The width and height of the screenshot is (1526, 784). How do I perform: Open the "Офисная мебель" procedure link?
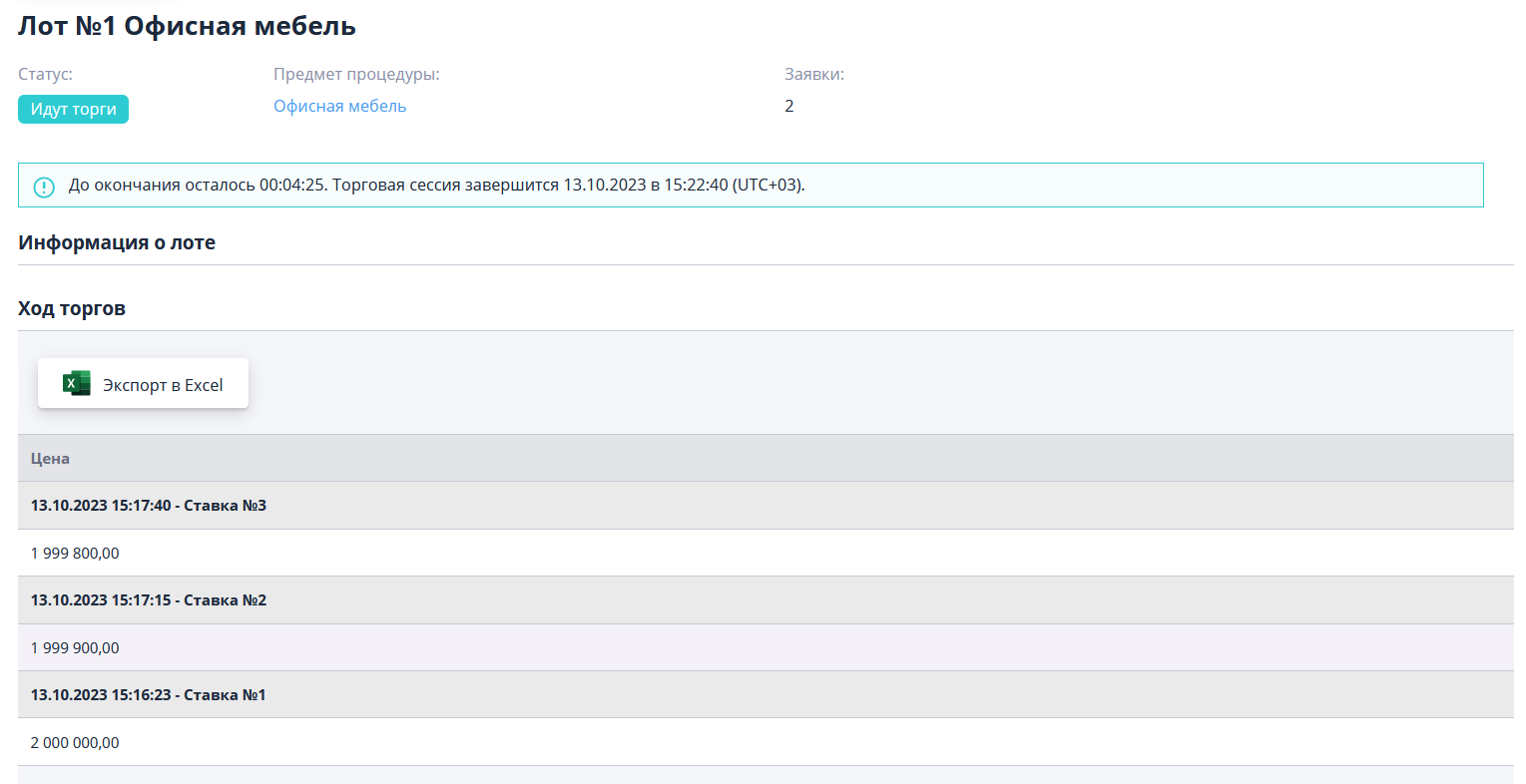[x=339, y=106]
